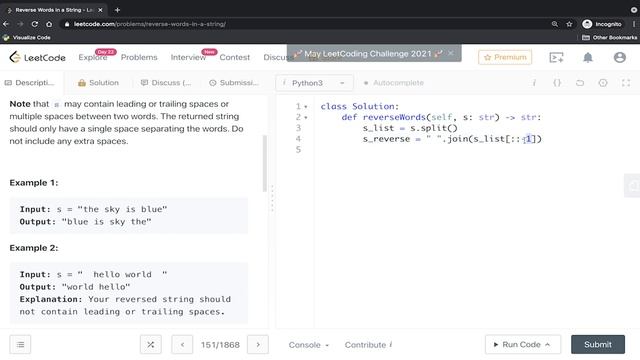Open the user profile avatar menu
Screen dimensions: 640x360
(620, 58)
